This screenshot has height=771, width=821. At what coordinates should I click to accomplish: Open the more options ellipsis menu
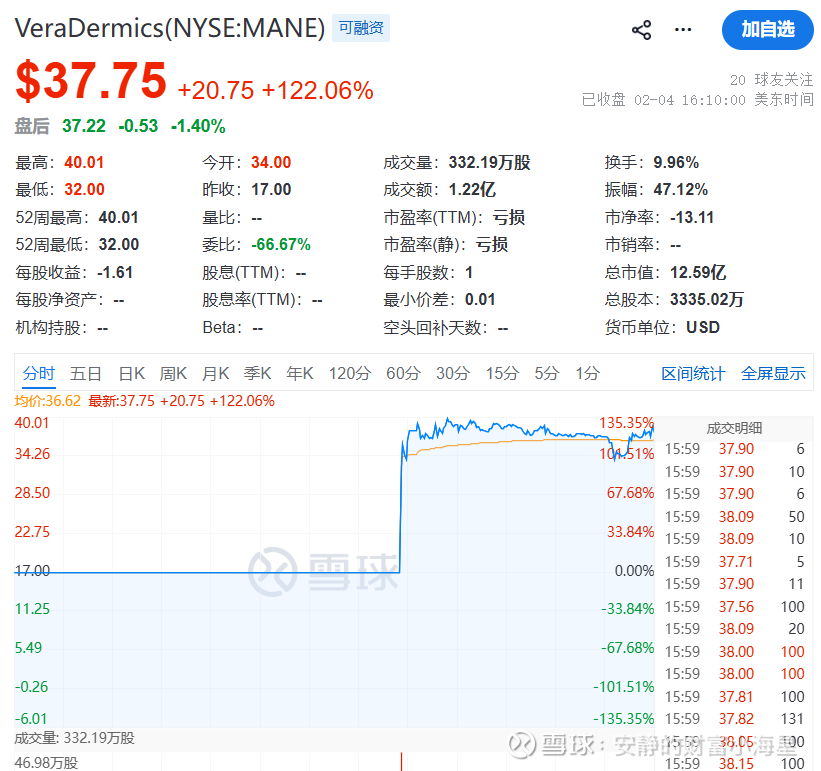[683, 30]
